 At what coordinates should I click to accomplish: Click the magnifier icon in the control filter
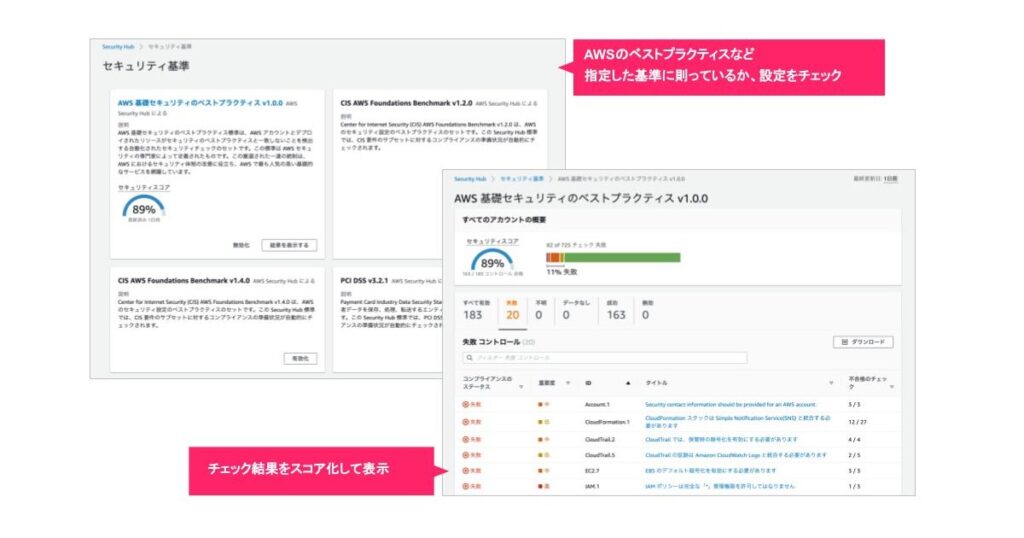tap(470, 358)
